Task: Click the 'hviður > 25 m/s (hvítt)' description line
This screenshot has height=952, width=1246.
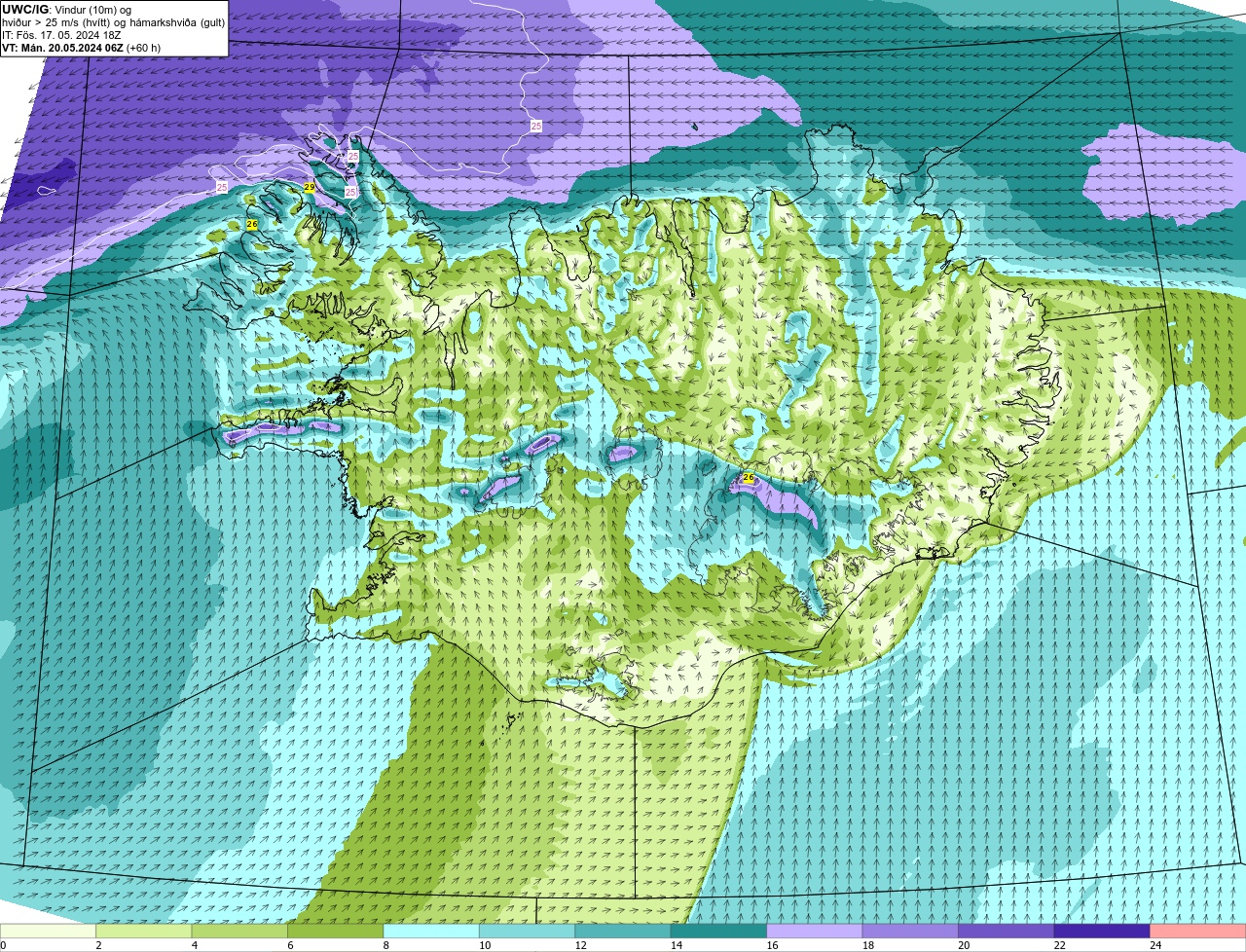Action: click(114, 21)
